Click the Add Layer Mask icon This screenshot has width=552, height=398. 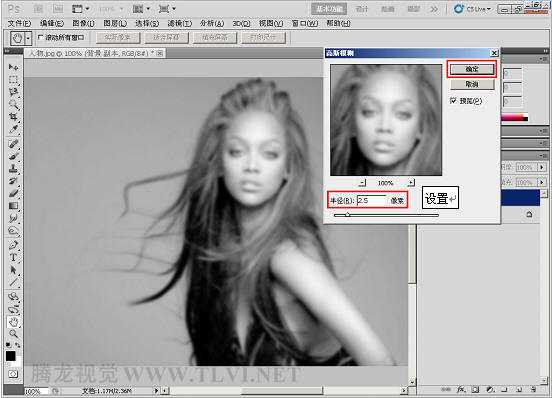pos(476,390)
